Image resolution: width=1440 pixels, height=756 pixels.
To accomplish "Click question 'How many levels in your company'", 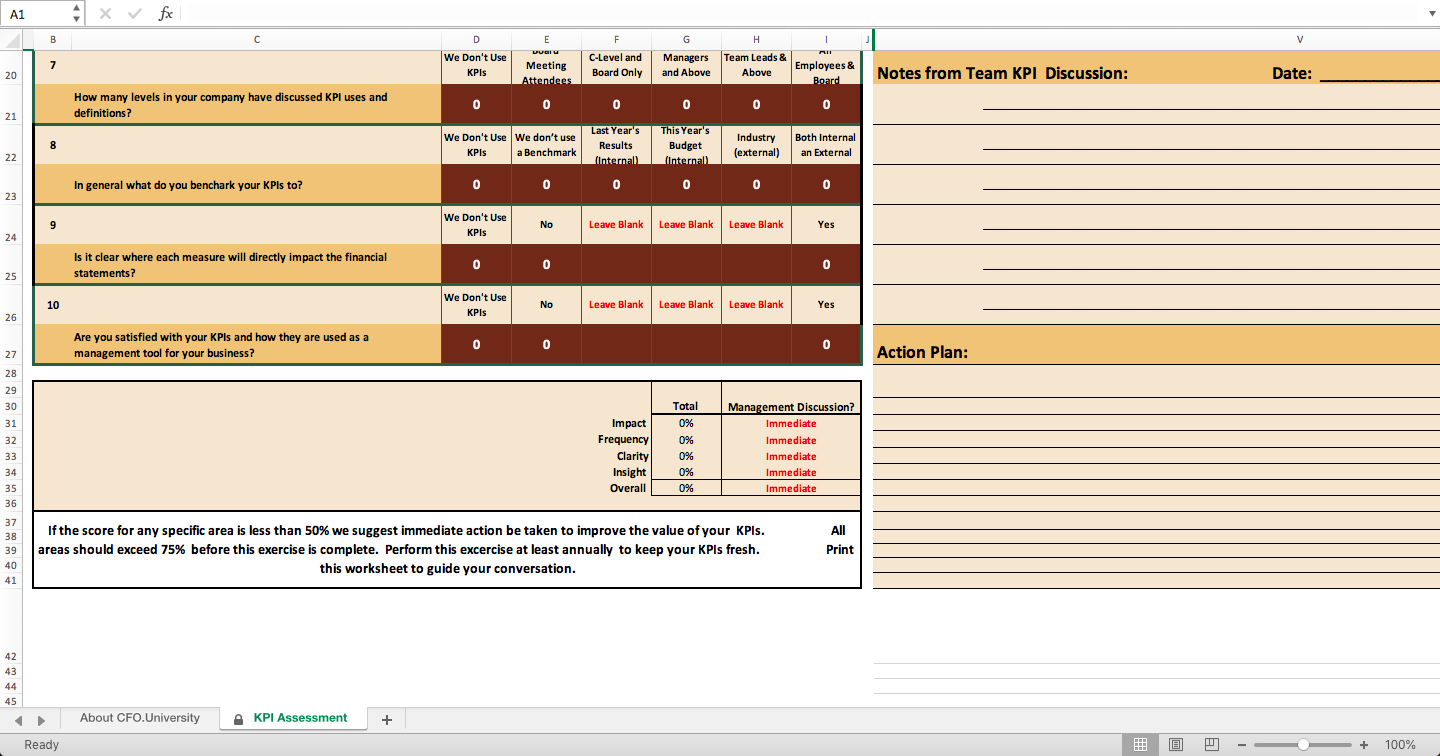I will pos(231,105).
